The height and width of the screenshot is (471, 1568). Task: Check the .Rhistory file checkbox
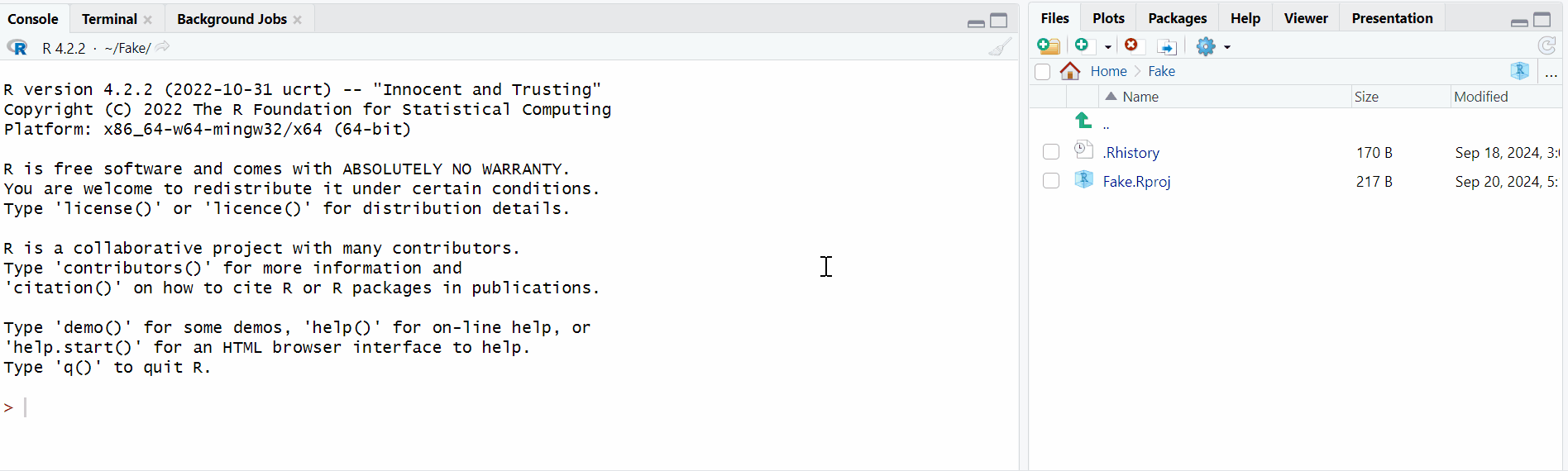click(x=1051, y=152)
